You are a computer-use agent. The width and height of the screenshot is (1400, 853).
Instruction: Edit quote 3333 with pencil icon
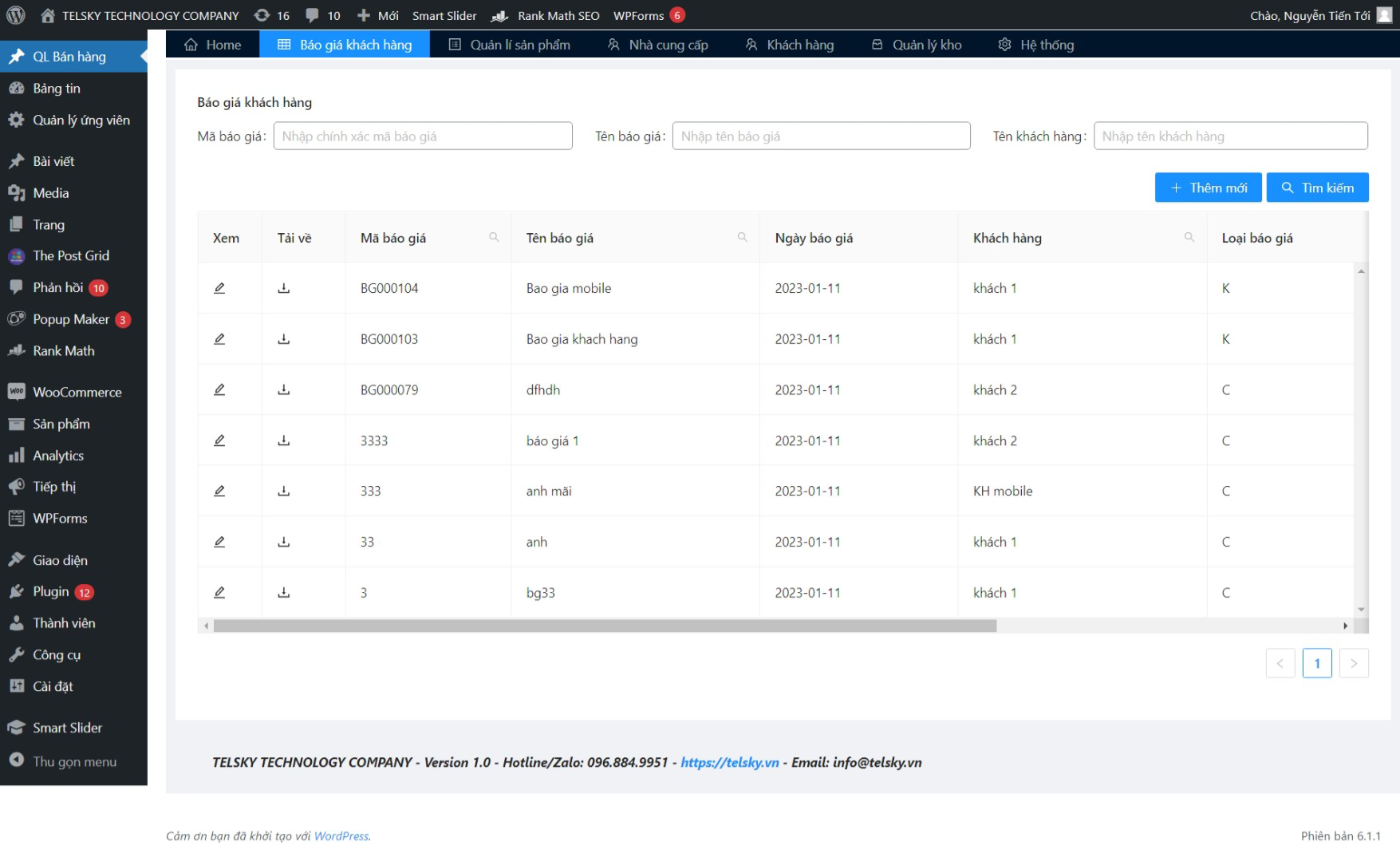(219, 440)
